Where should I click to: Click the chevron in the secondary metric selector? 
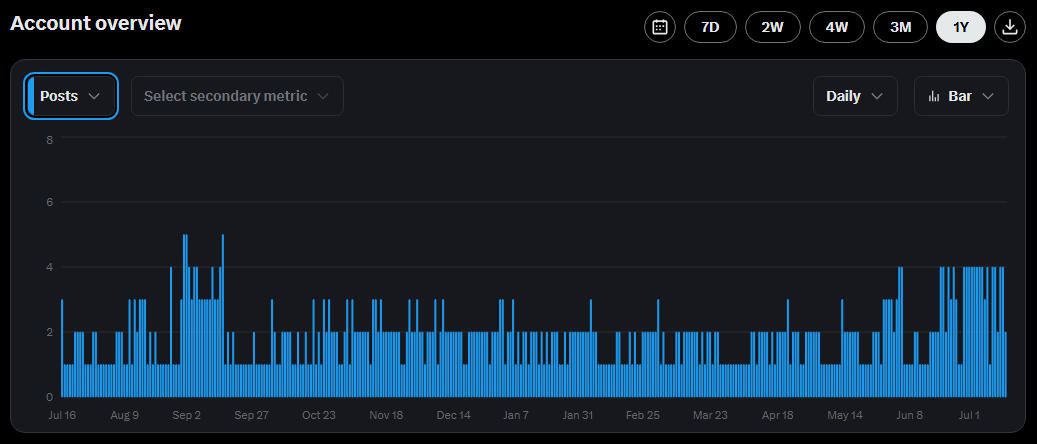click(323, 96)
